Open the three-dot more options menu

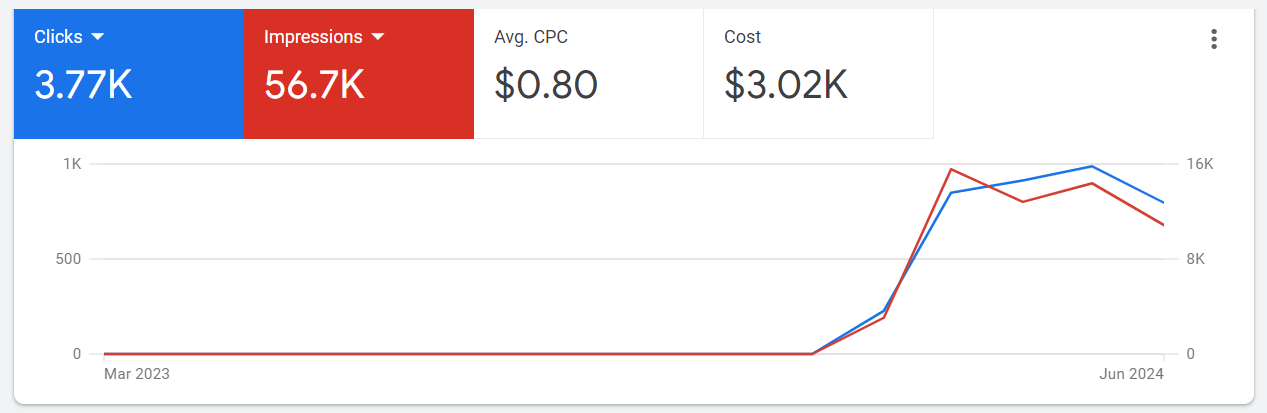click(1214, 39)
